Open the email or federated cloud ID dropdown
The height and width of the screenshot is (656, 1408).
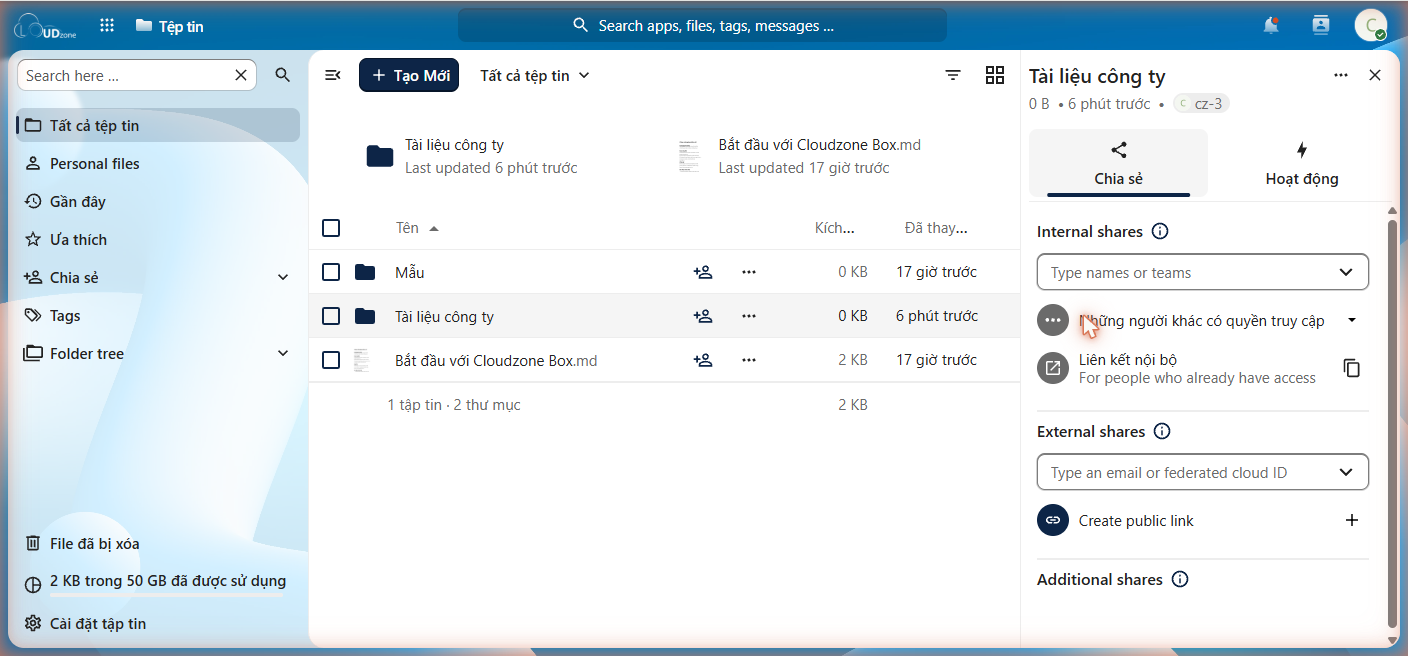[x=1203, y=472]
